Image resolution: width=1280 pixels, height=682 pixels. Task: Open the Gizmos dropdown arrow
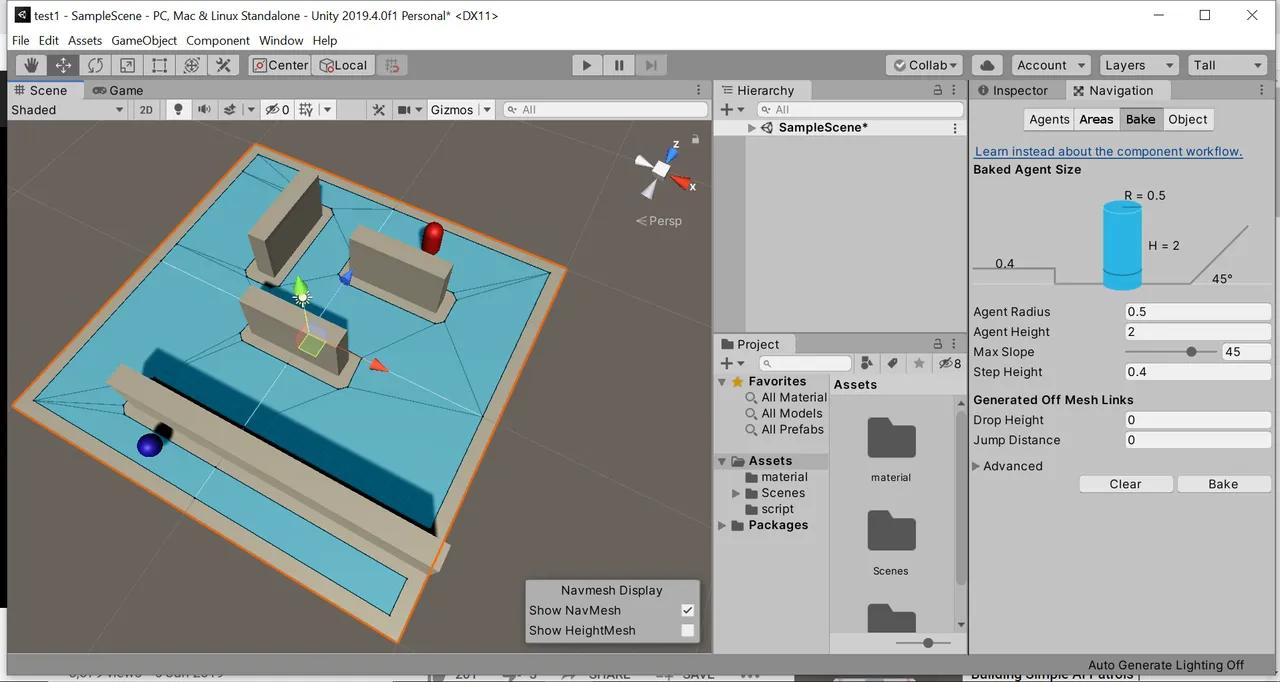coord(487,110)
